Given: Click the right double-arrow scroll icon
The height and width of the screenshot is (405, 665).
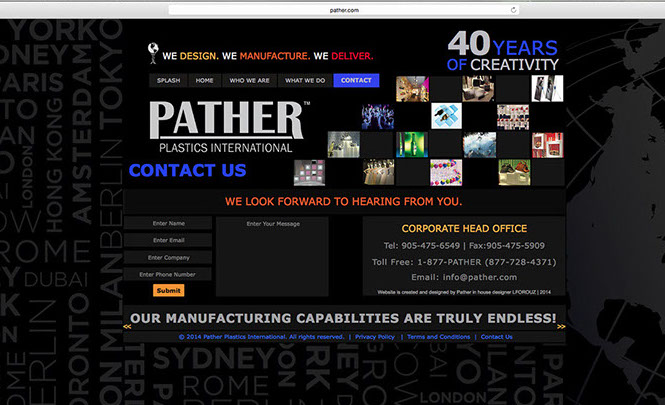Looking at the screenshot, I should pos(561,326).
